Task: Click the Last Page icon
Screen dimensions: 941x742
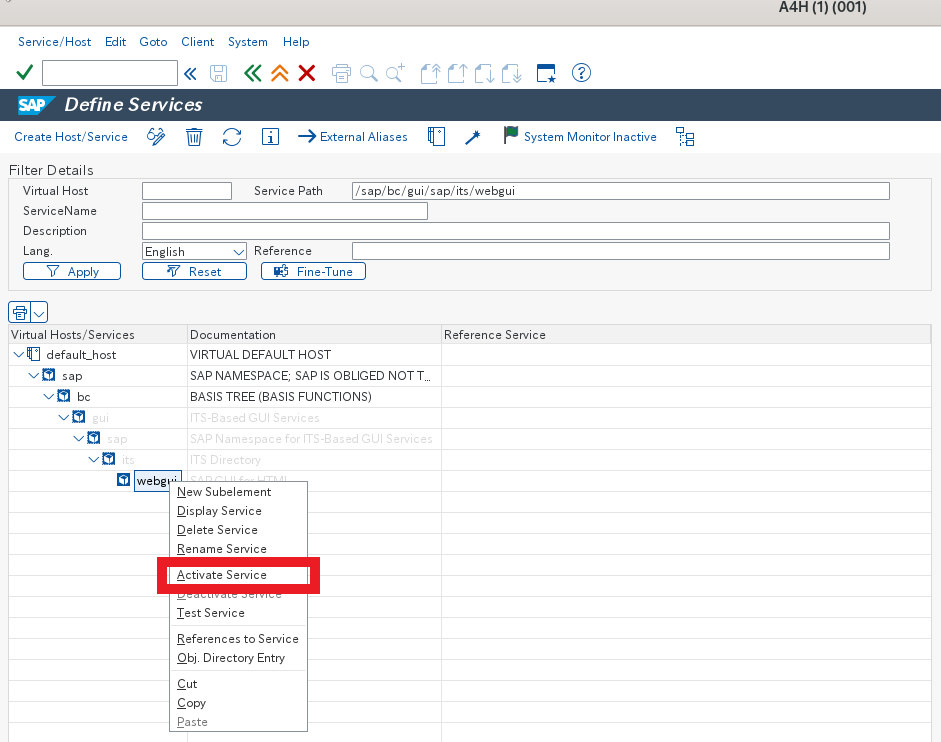Action: [x=511, y=73]
